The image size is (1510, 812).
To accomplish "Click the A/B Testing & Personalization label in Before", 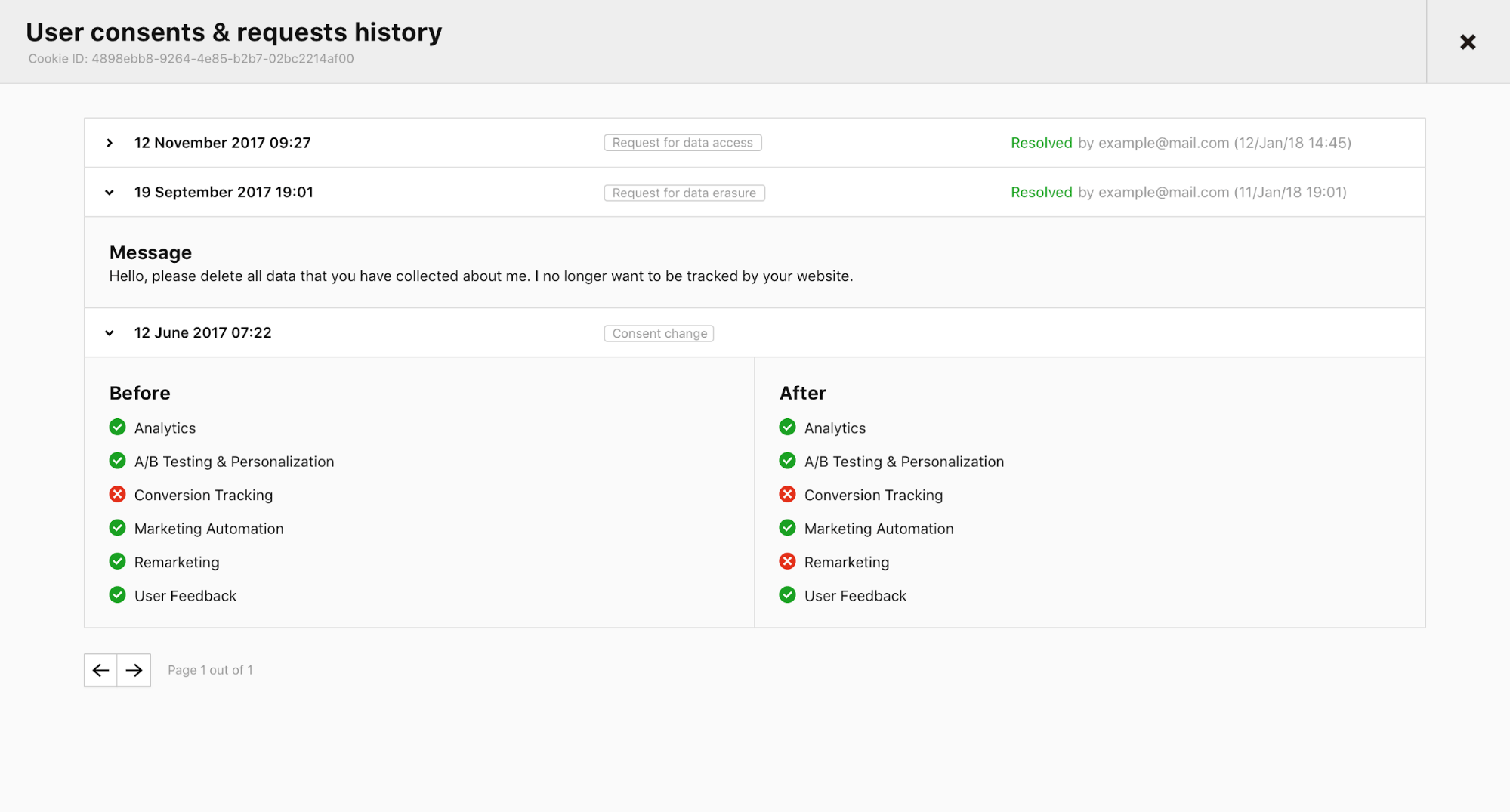I will tap(234, 462).
